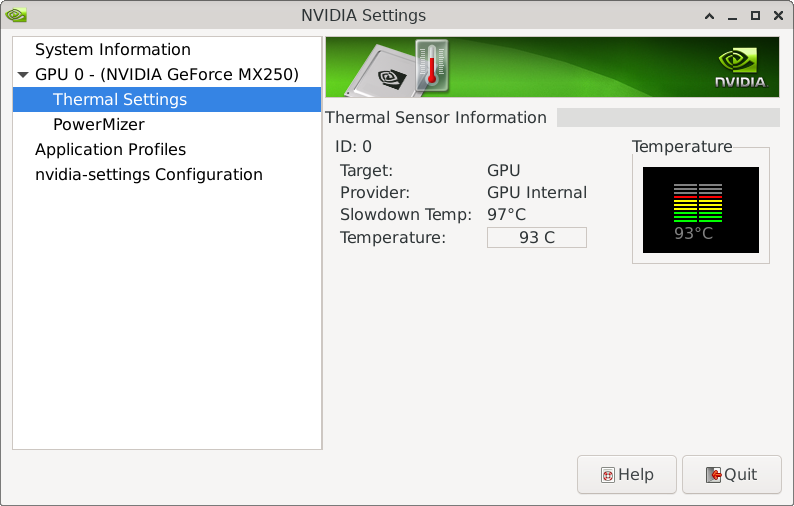Viewport: 794px width, 506px height.
Task: Close the NVIDIA Settings window
Action: click(x=777, y=15)
